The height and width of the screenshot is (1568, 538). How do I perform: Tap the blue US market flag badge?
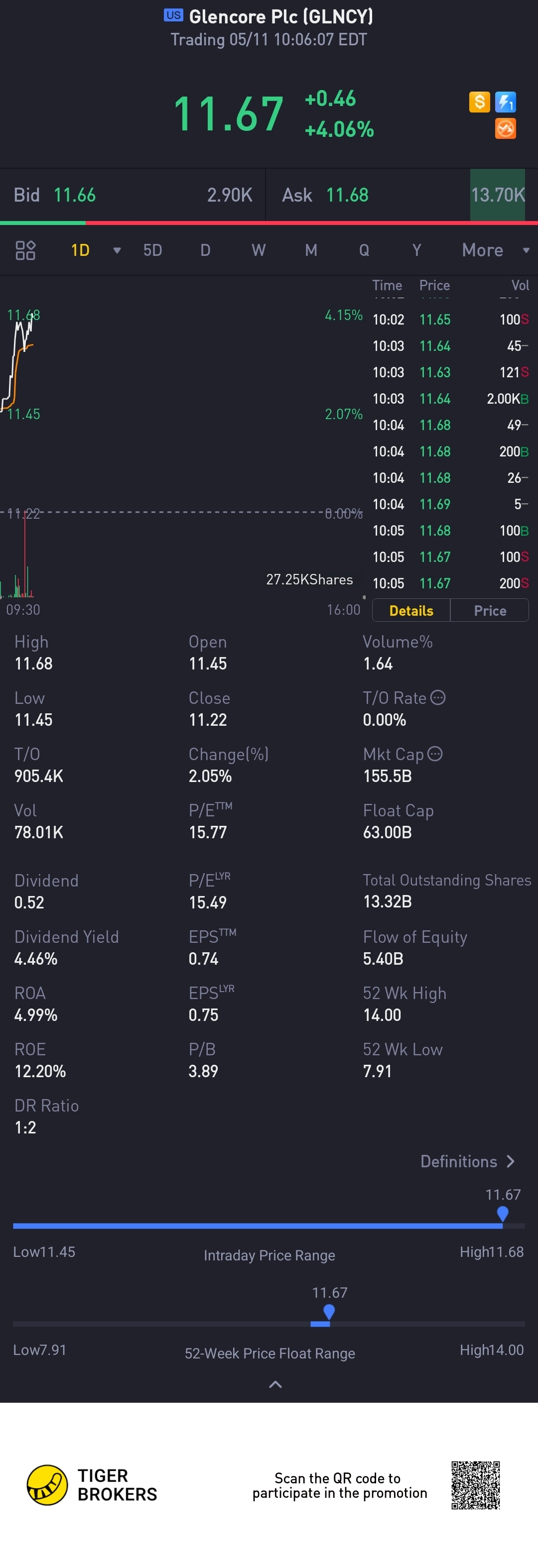point(174,15)
